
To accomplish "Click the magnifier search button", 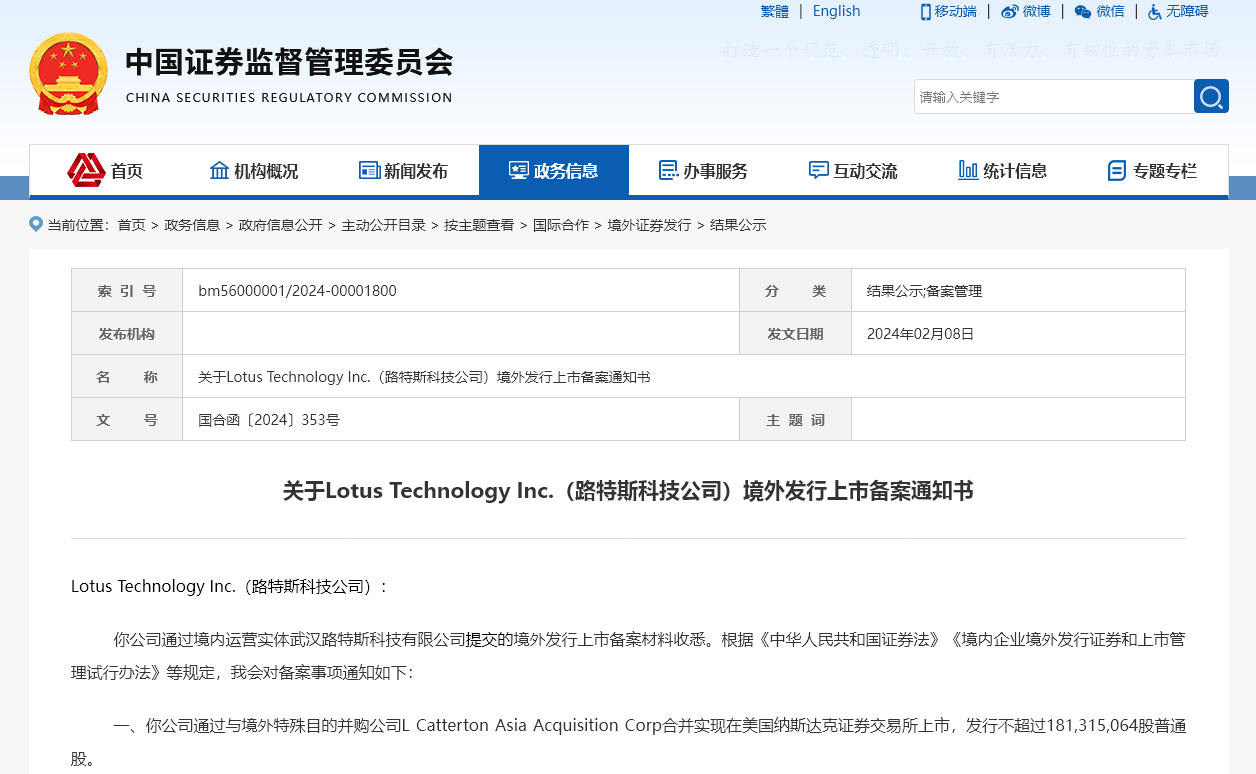I will (x=1211, y=96).
